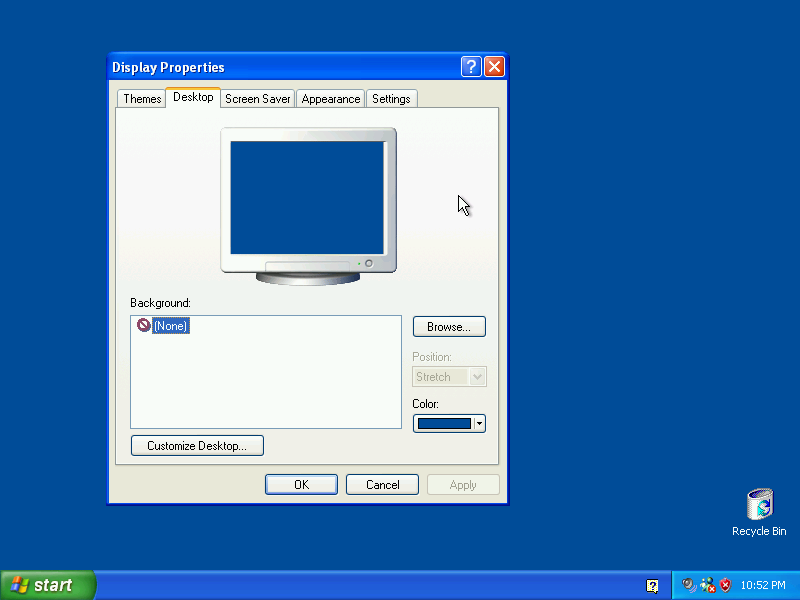This screenshot has width=800, height=600.
Task: Confirm with the OK button
Action: pos(301,485)
